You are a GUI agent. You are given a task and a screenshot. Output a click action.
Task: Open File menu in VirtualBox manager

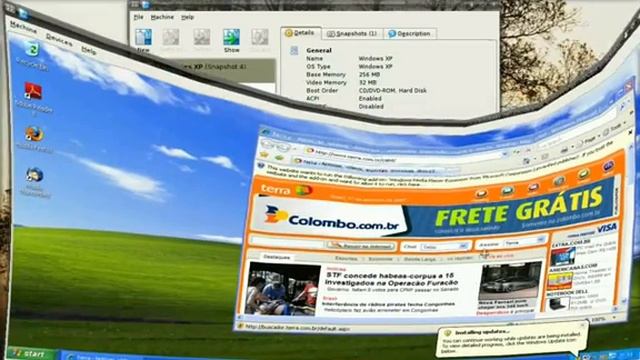click(139, 17)
